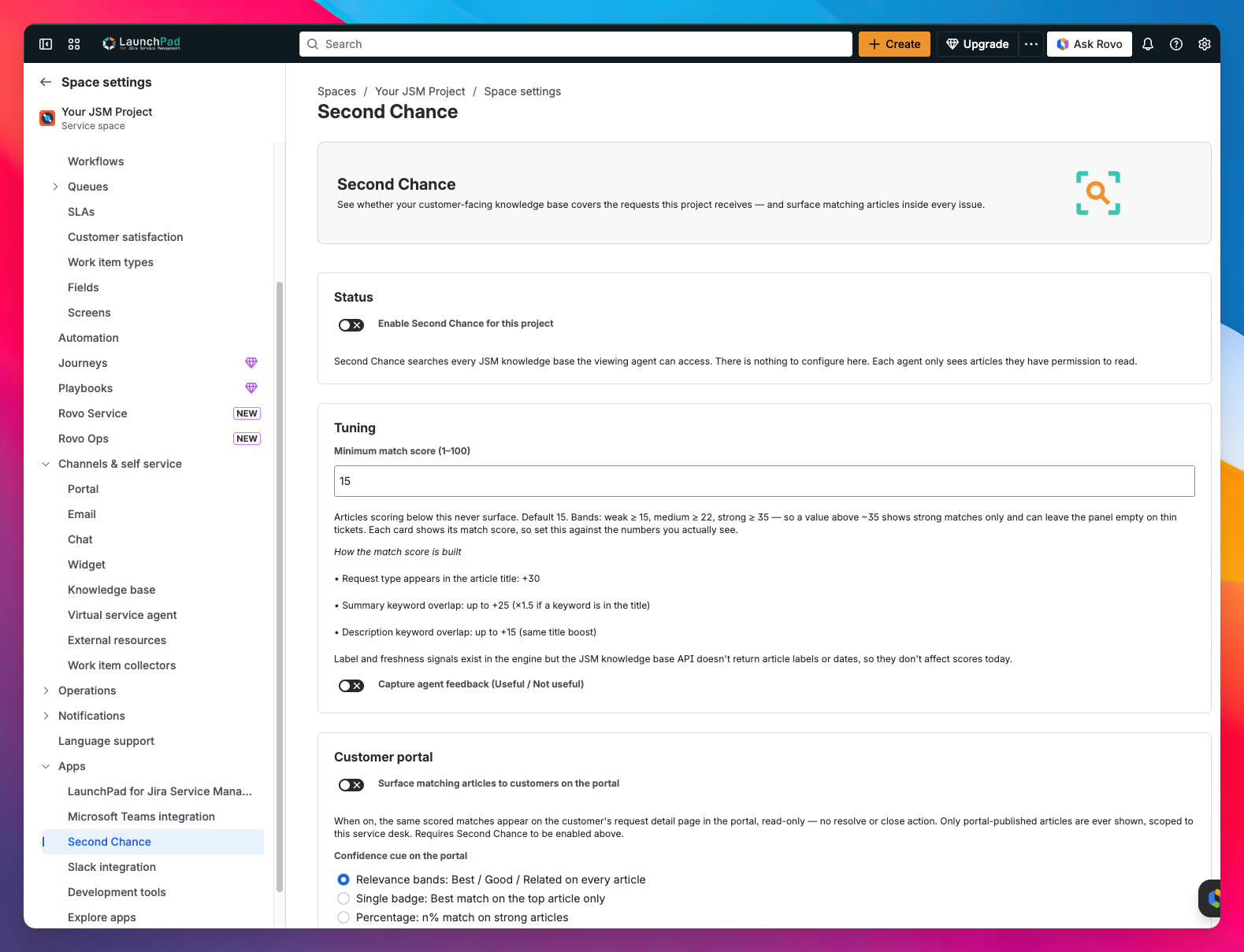Toggle Surface matching articles to customers
The height and width of the screenshot is (952, 1244).
coord(351,785)
